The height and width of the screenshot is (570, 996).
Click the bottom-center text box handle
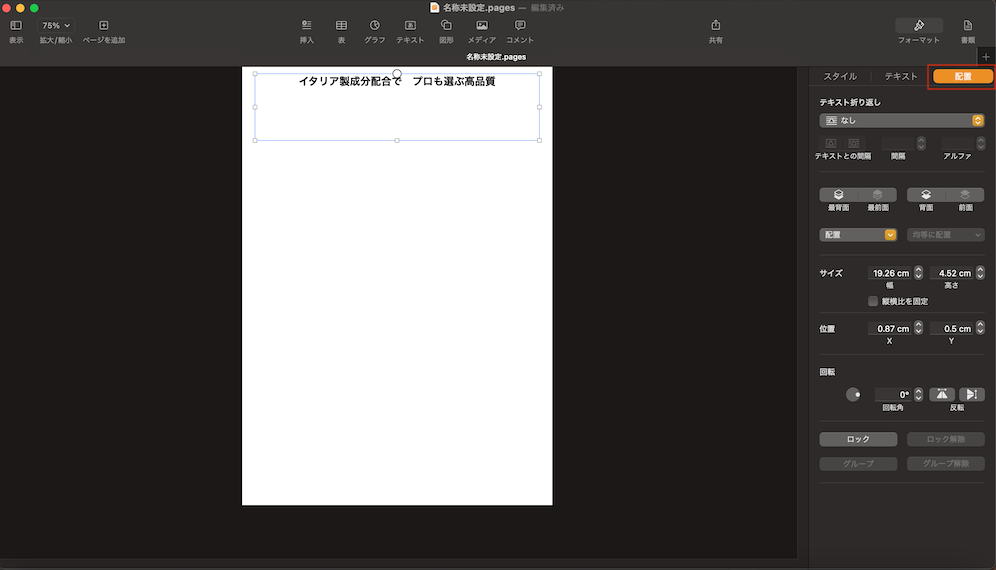[x=397, y=140]
